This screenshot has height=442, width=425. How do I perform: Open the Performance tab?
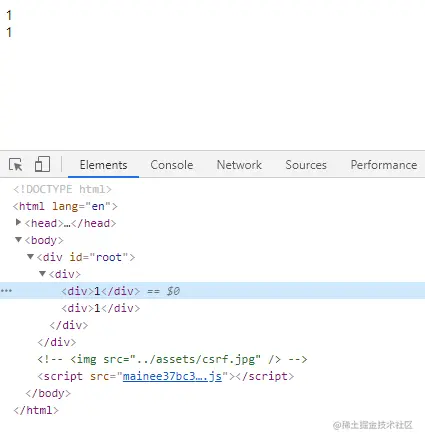point(384,165)
